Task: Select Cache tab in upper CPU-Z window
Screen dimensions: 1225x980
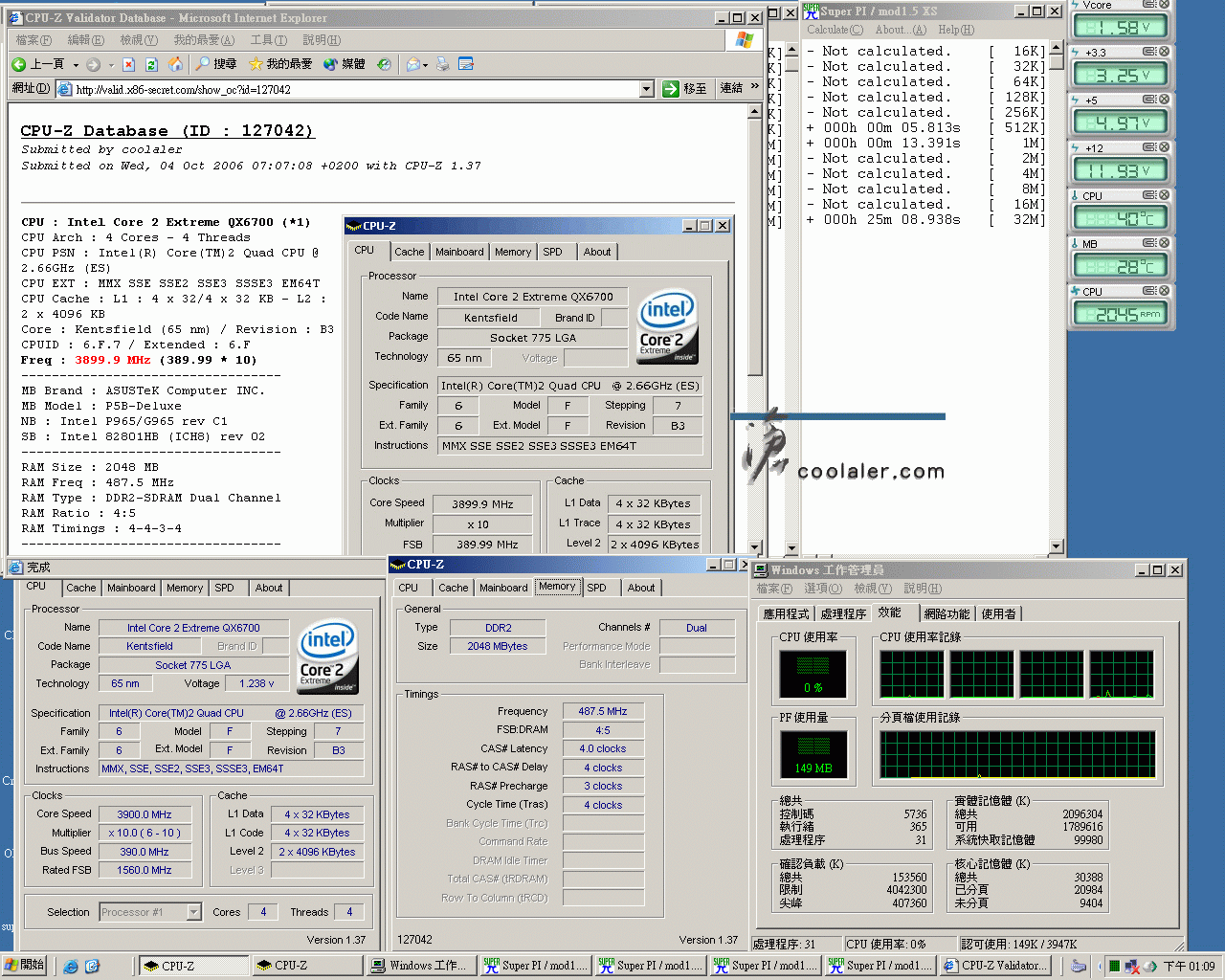Action: (x=410, y=252)
